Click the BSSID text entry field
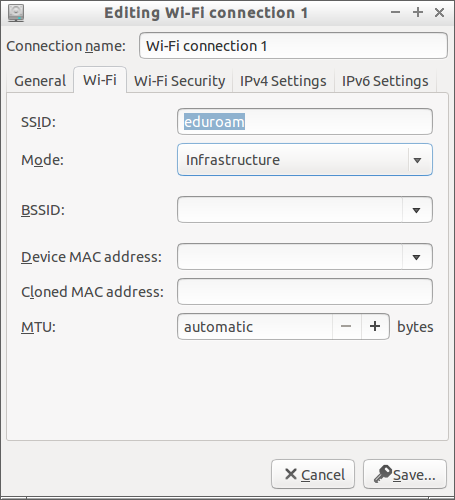The height and width of the screenshot is (500, 455). point(290,210)
